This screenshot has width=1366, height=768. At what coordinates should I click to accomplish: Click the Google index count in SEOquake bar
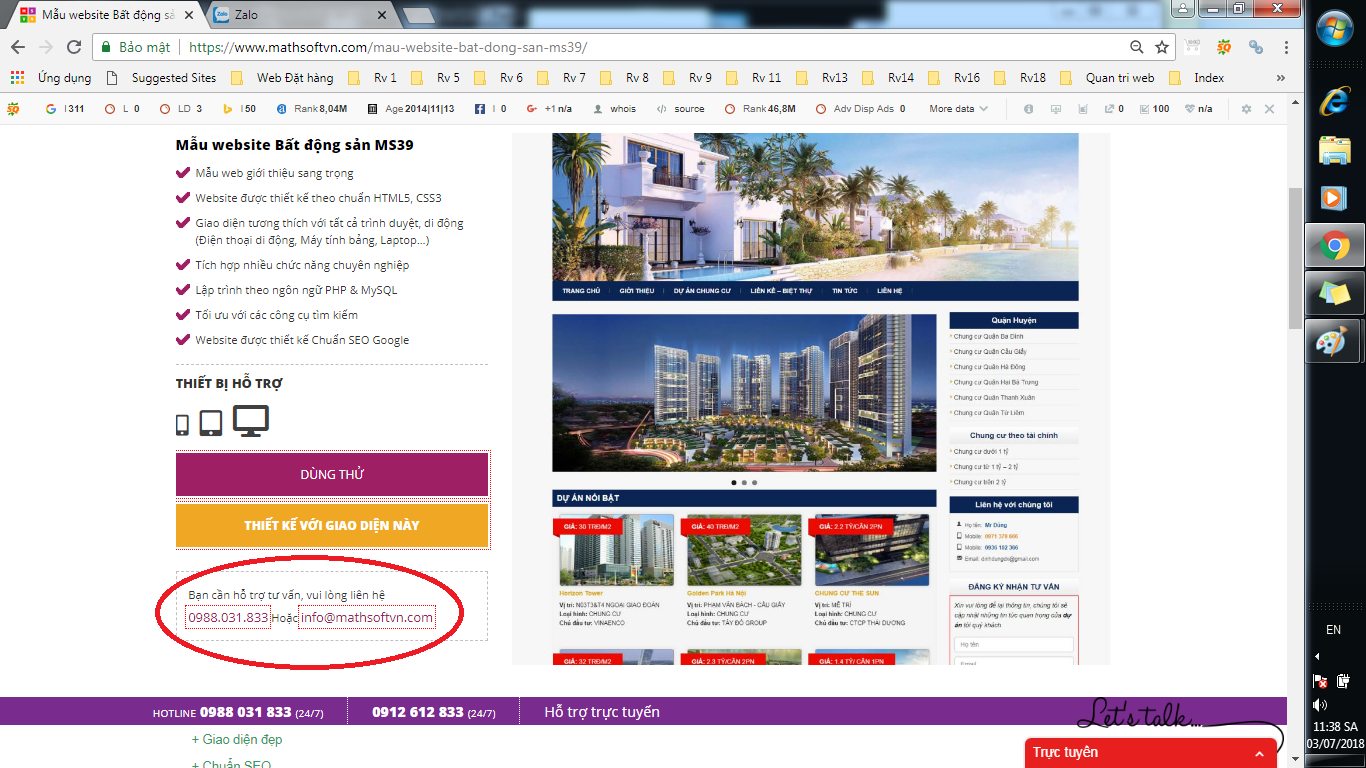65,109
